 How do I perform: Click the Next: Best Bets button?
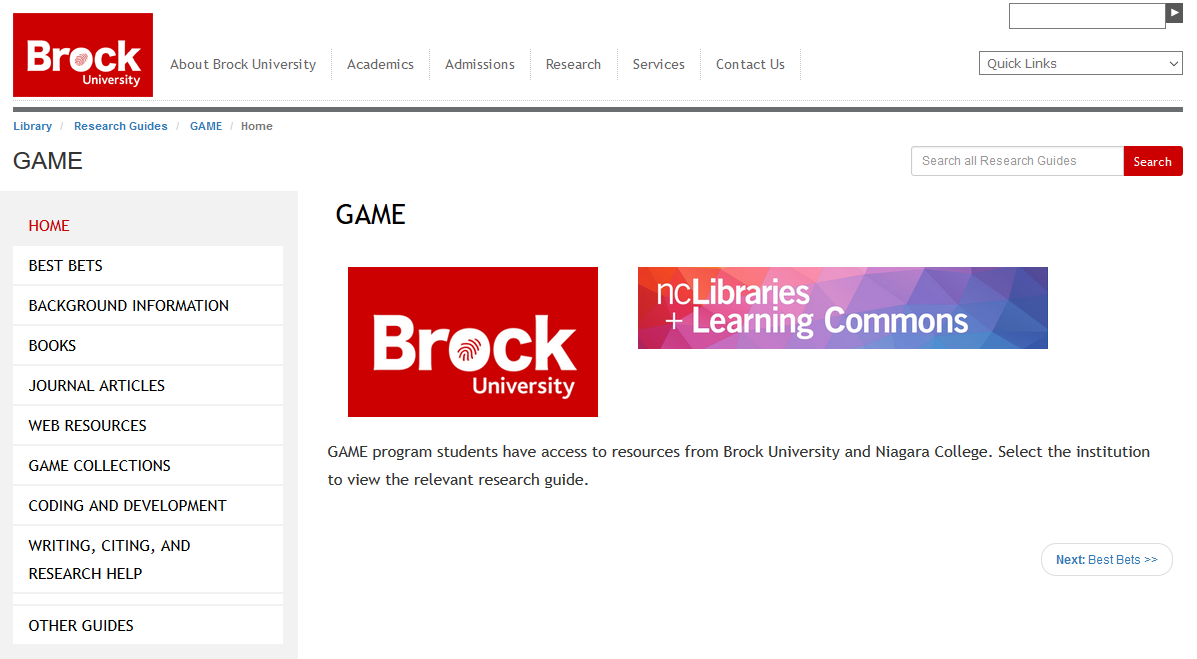1106,560
